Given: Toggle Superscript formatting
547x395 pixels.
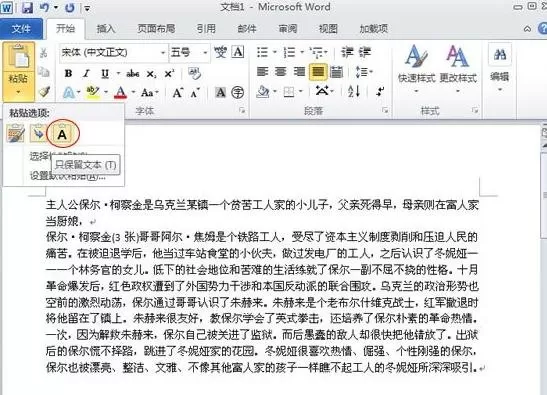Looking at the screenshot, I should [x=169, y=74].
